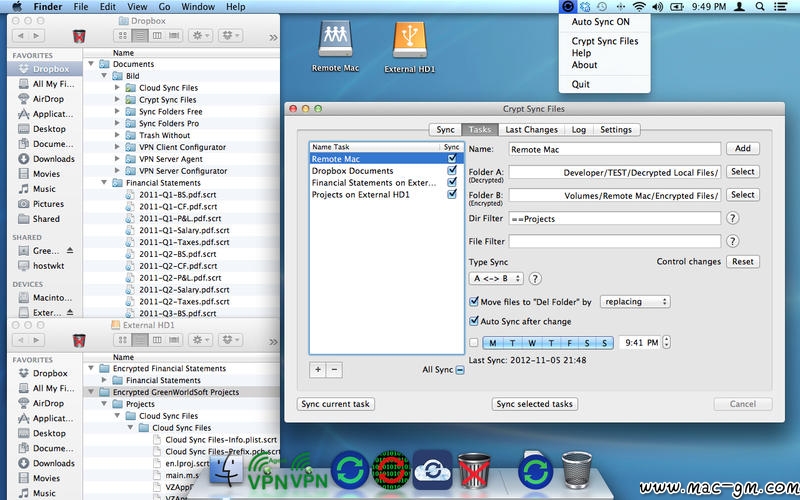Open the replacing dropdown
800x500 pixels.
[x=635, y=302]
